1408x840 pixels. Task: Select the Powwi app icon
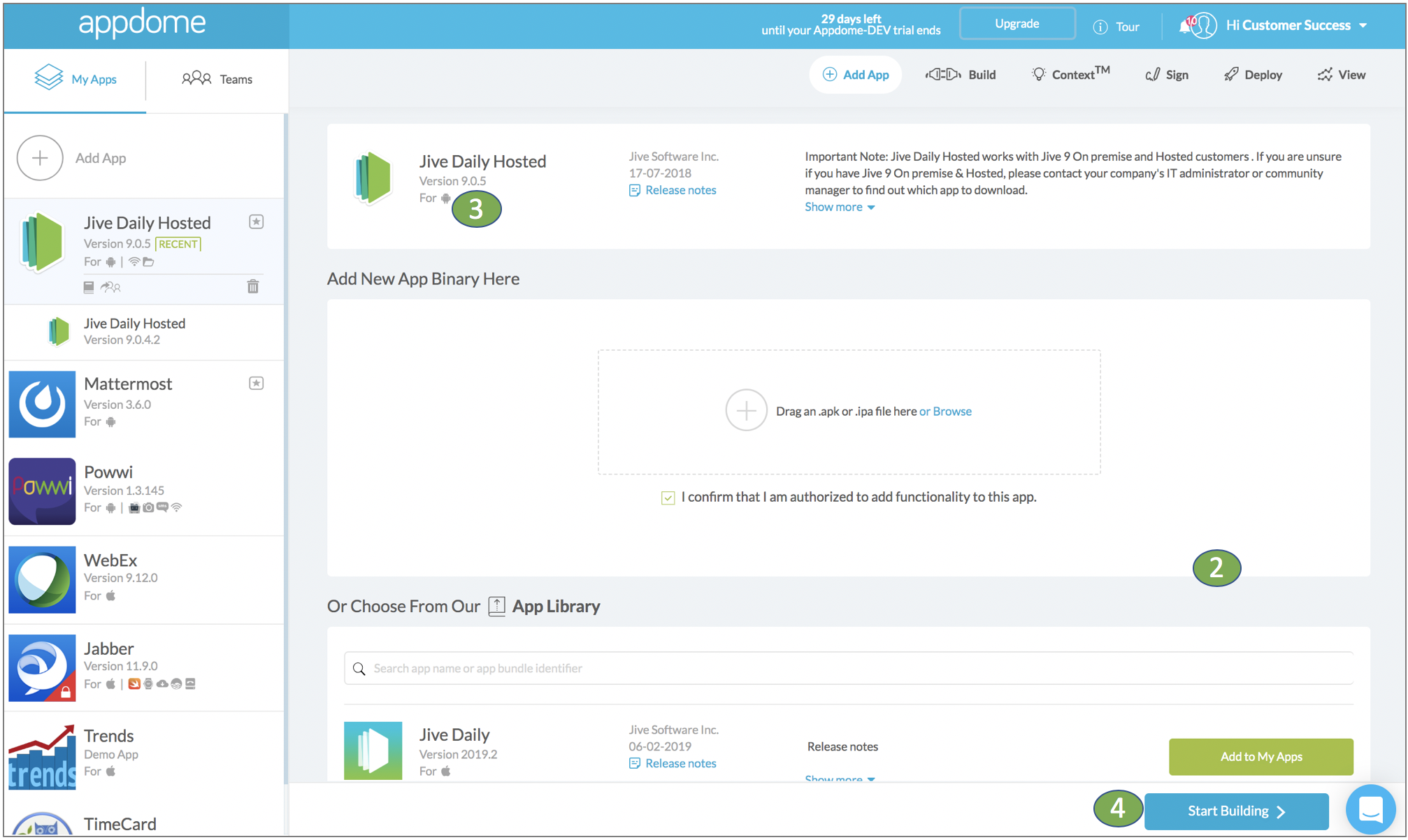(x=42, y=491)
